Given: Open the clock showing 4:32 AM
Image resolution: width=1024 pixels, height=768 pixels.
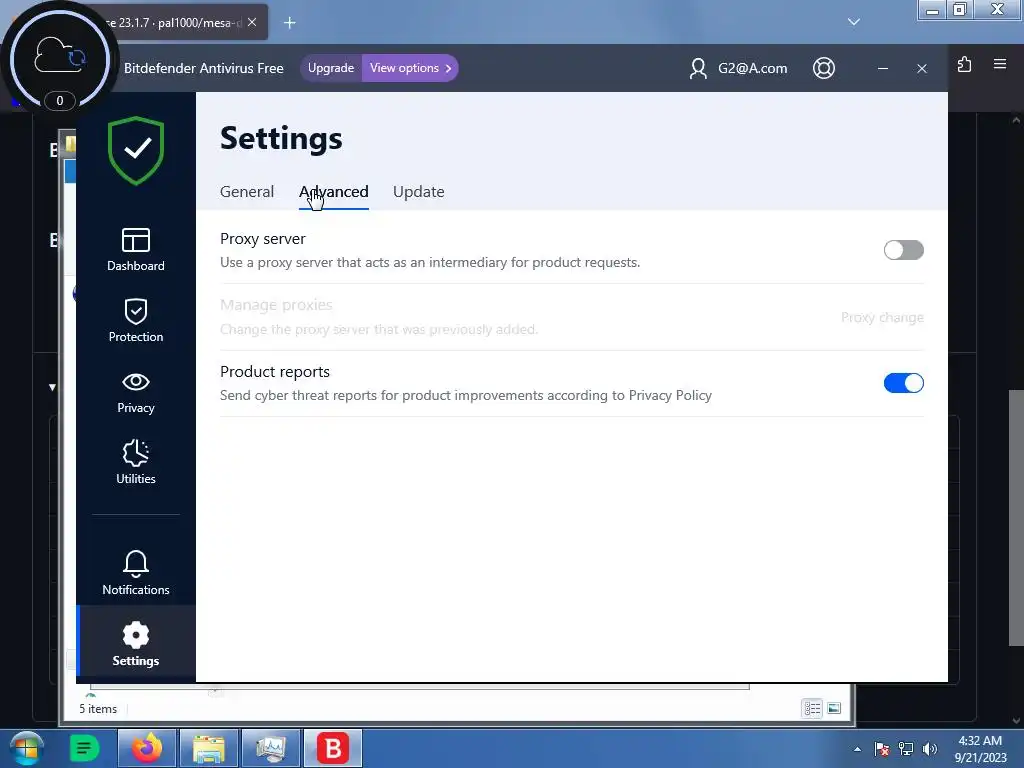Looking at the screenshot, I should 980,749.
